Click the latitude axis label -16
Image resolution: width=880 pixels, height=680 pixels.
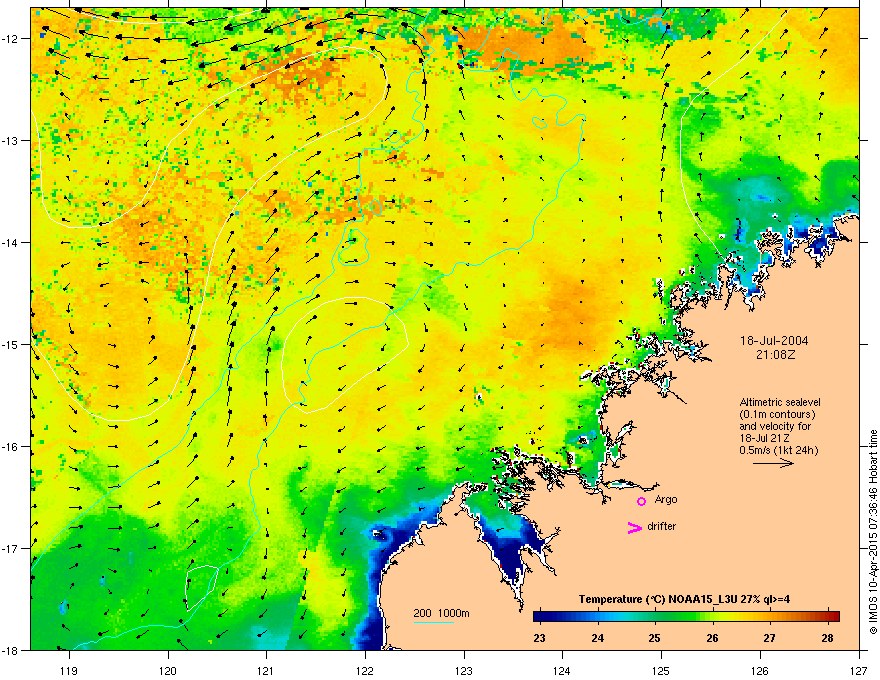[11, 447]
